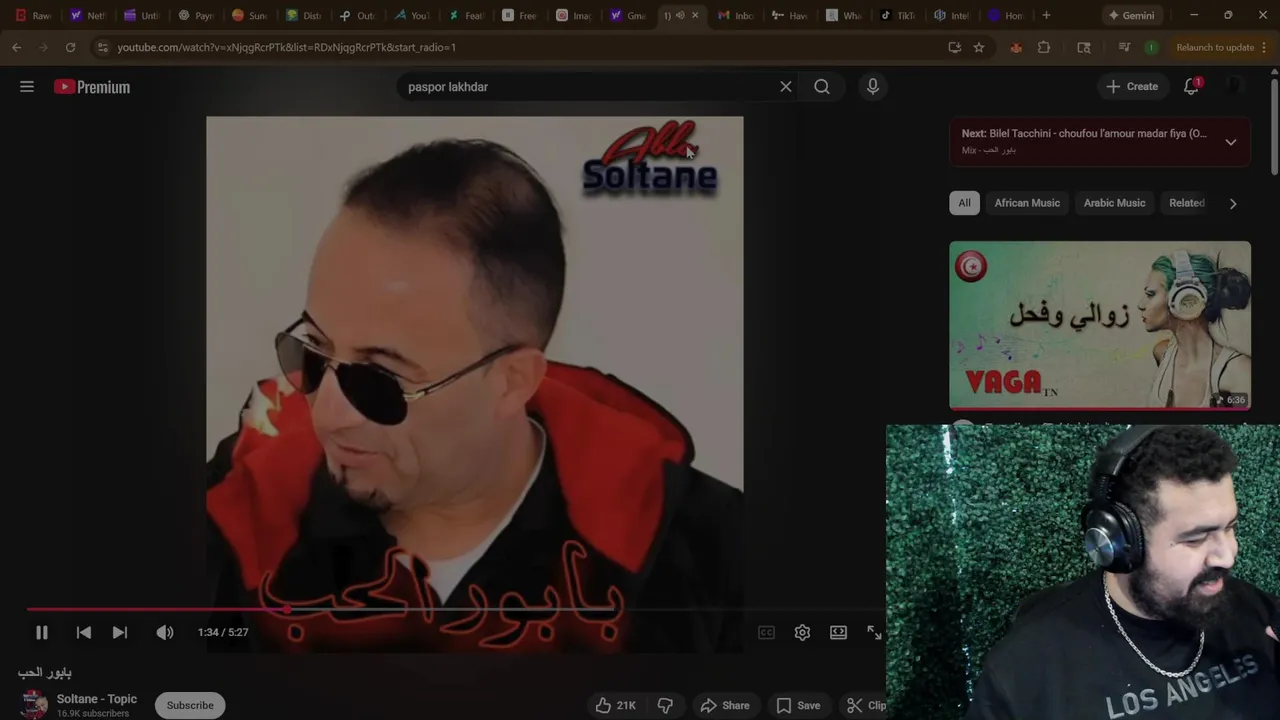
Task: Create a clip of the video
Action: pyautogui.click(x=866, y=705)
